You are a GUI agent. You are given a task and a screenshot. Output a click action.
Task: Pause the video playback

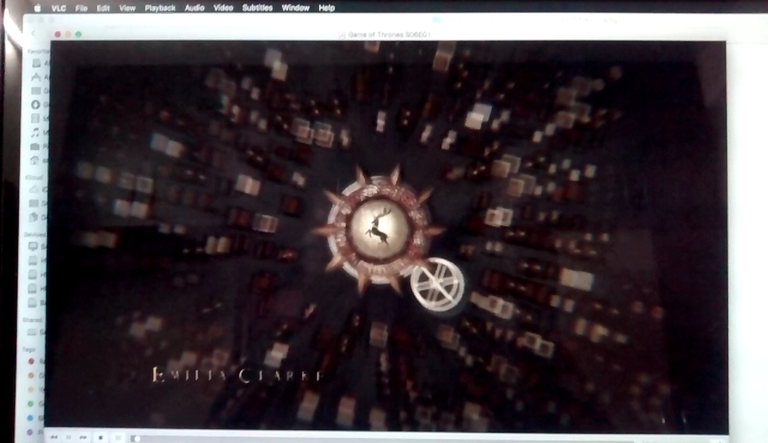point(69,437)
